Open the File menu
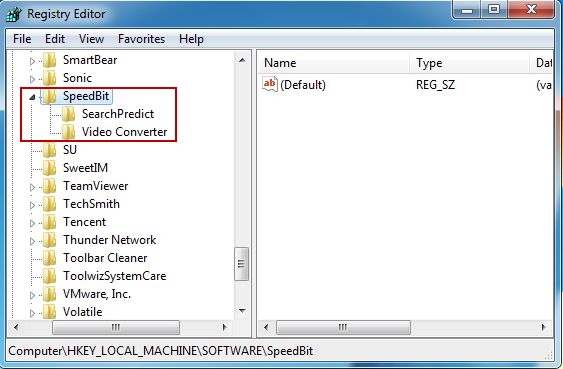Viewport: 563px width, 369px height. (22, 39)
